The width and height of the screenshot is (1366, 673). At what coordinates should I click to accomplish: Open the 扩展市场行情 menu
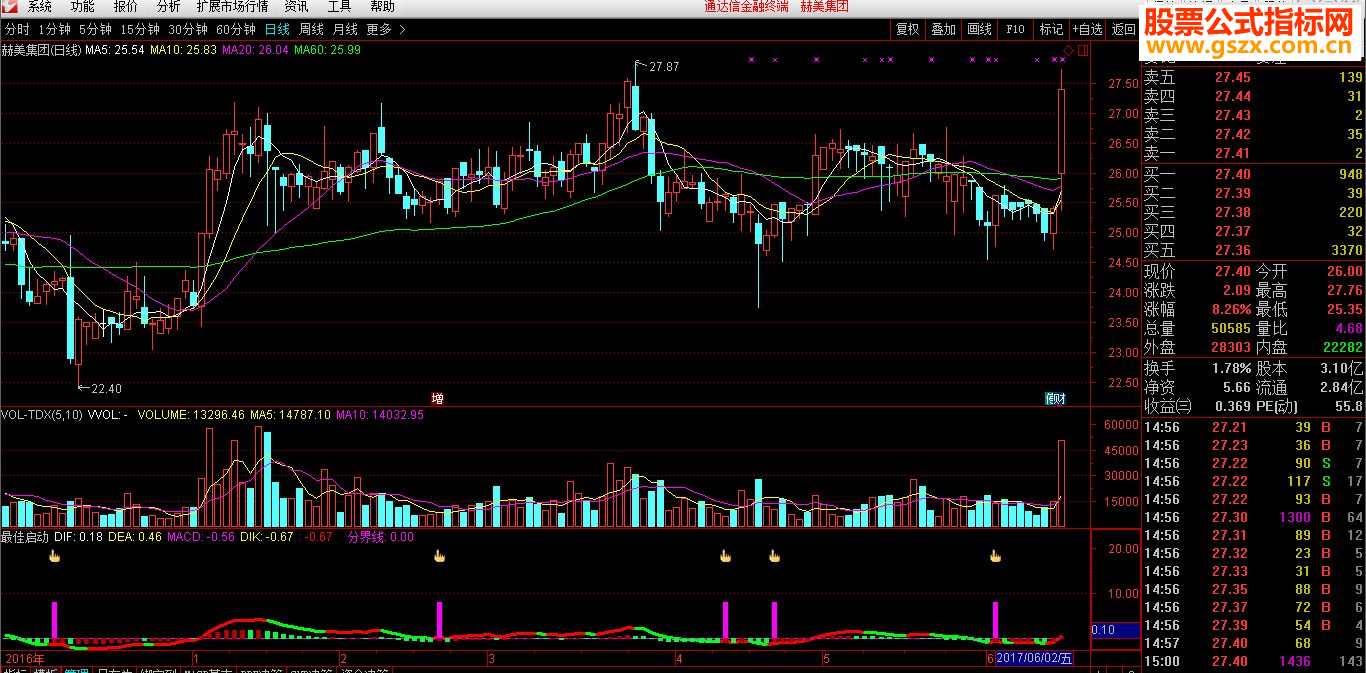233,6
